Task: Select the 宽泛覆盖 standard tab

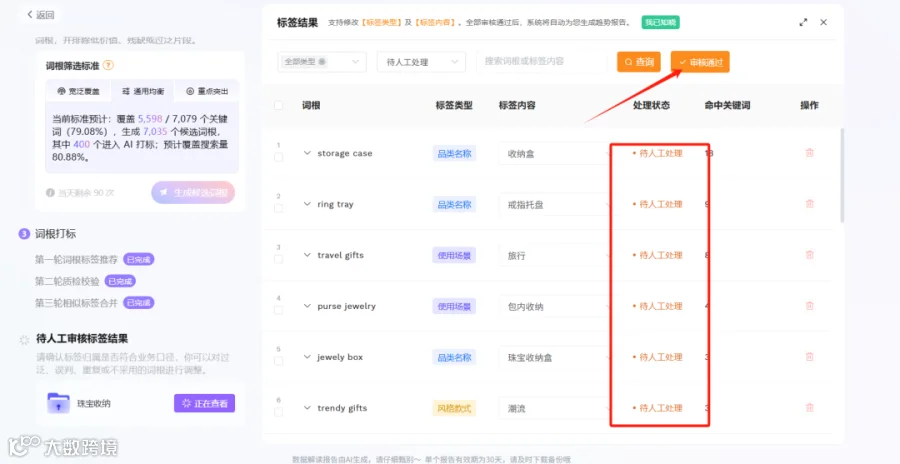Action: click(x=78, y=91)
